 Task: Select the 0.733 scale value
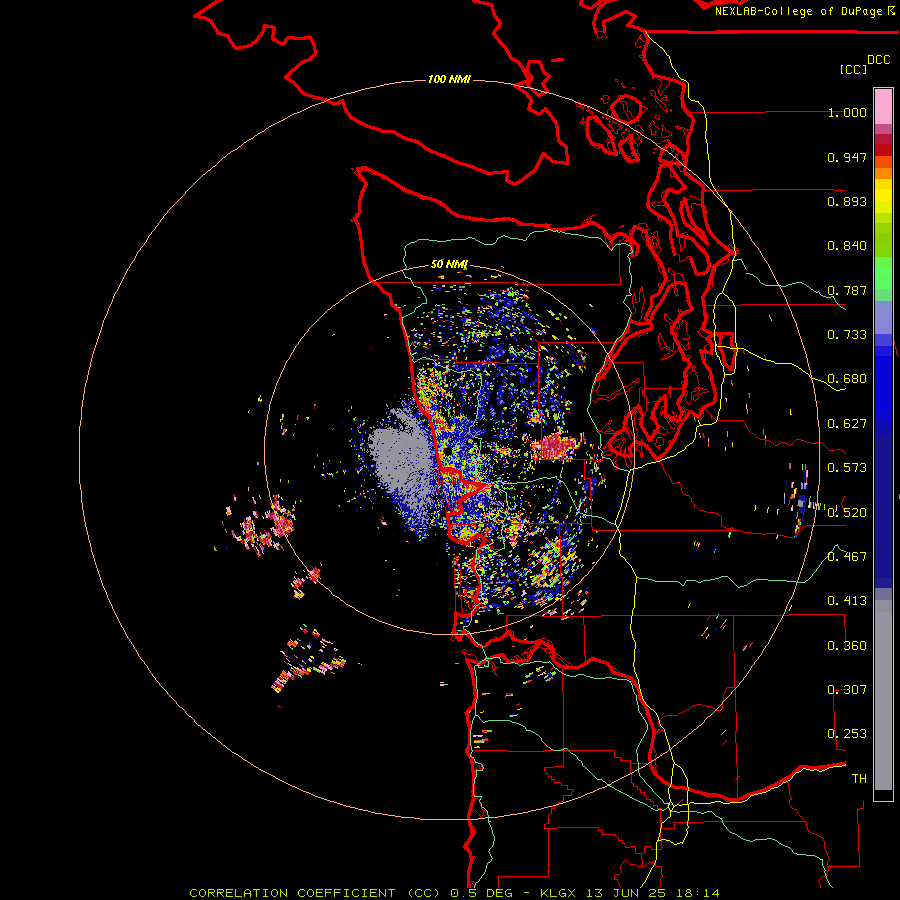(x=847, y=335)
